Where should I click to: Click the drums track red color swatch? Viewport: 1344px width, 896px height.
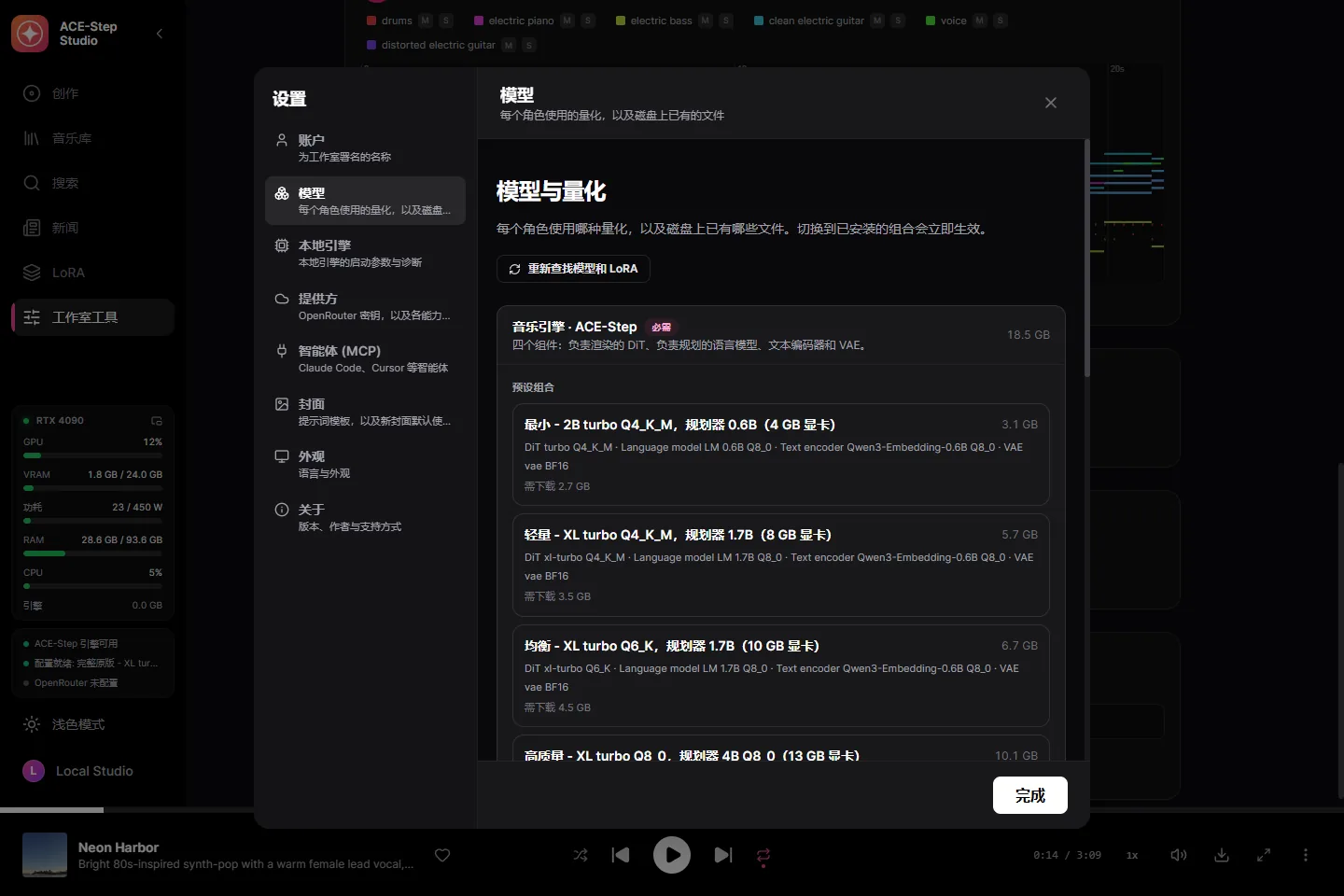coord(371,21)
